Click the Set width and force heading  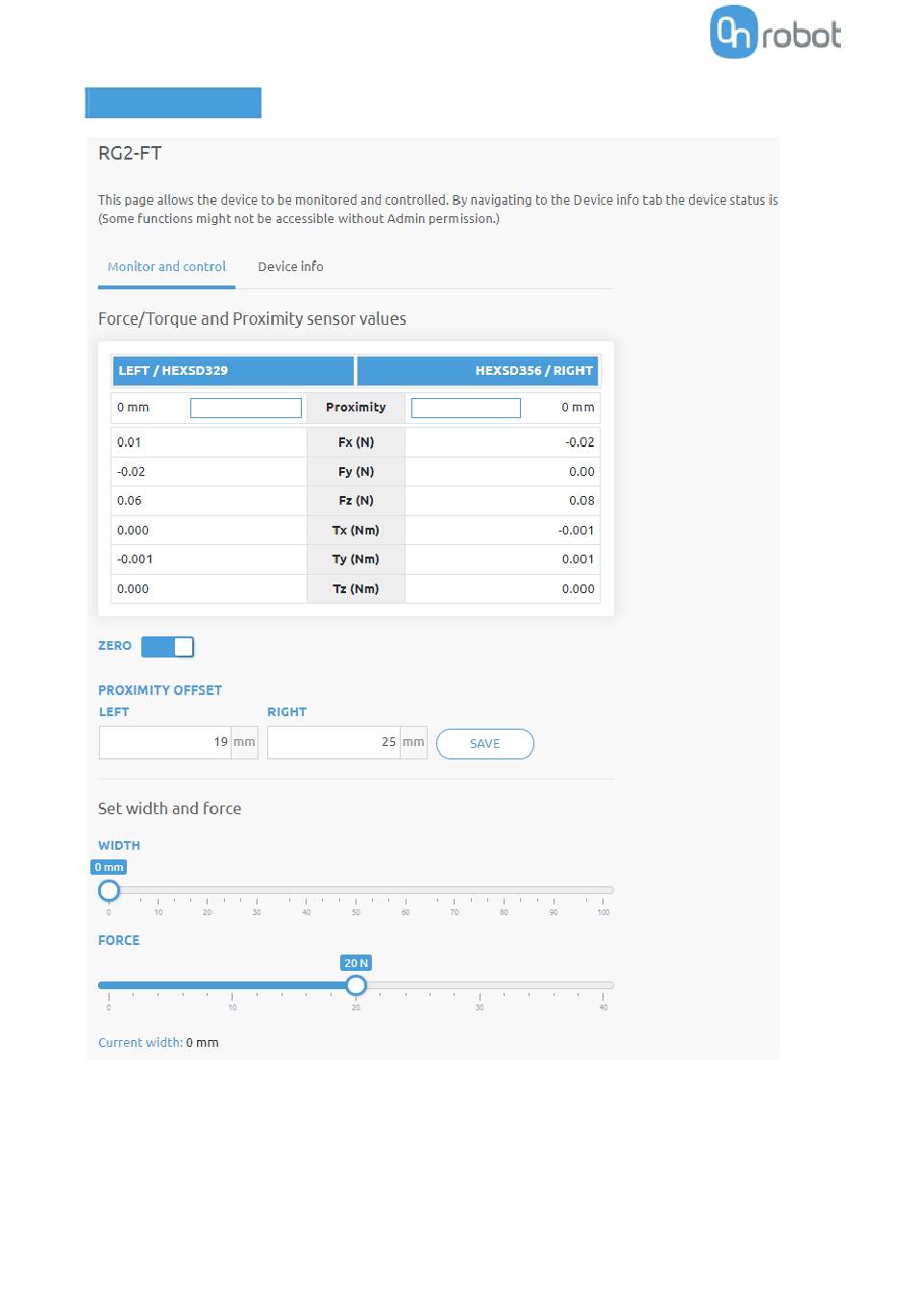point(169,808)
